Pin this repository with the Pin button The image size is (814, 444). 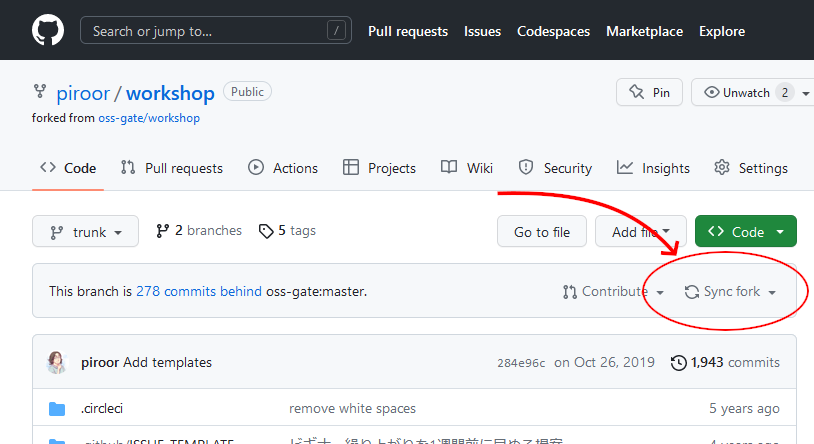(649, 92)
